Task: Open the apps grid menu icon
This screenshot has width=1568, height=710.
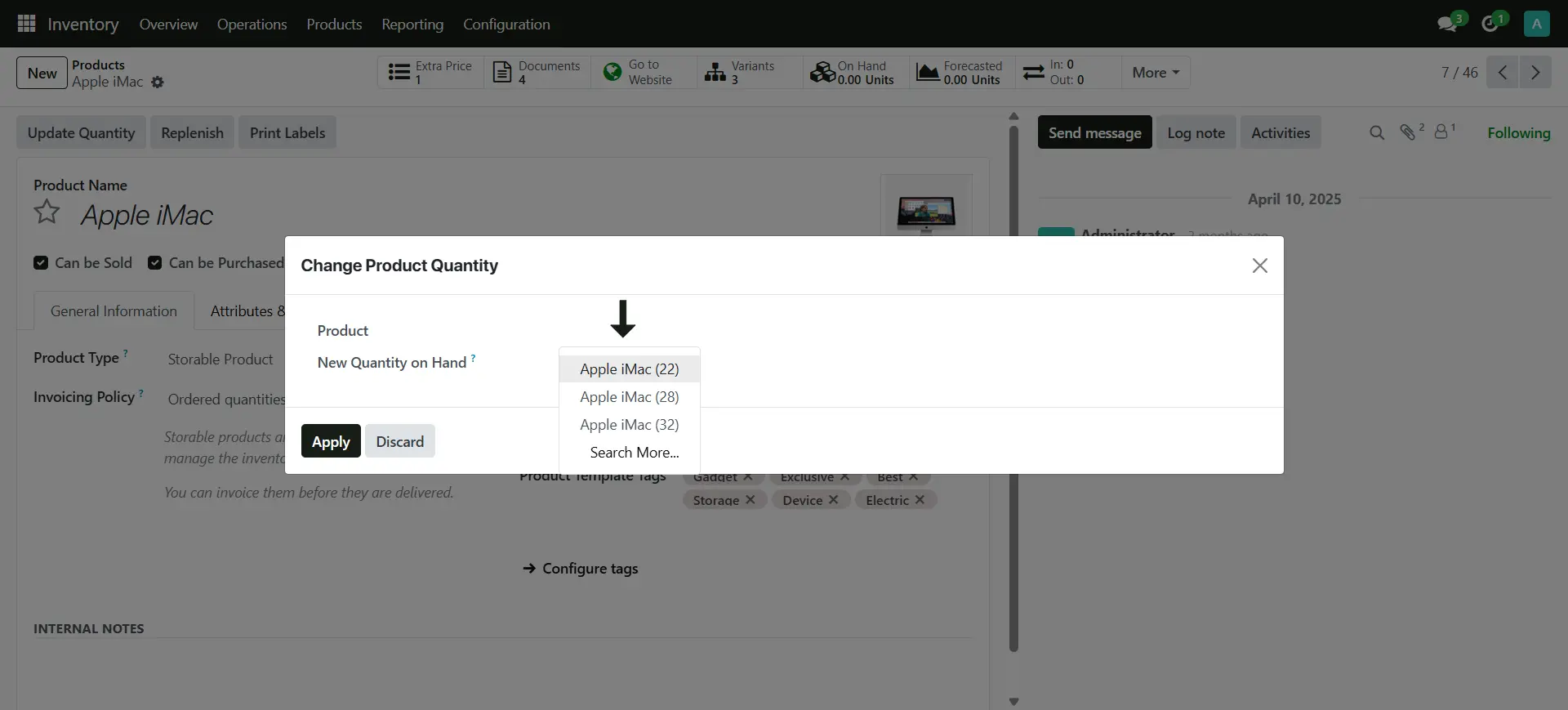Action: [x=26, y=24]
